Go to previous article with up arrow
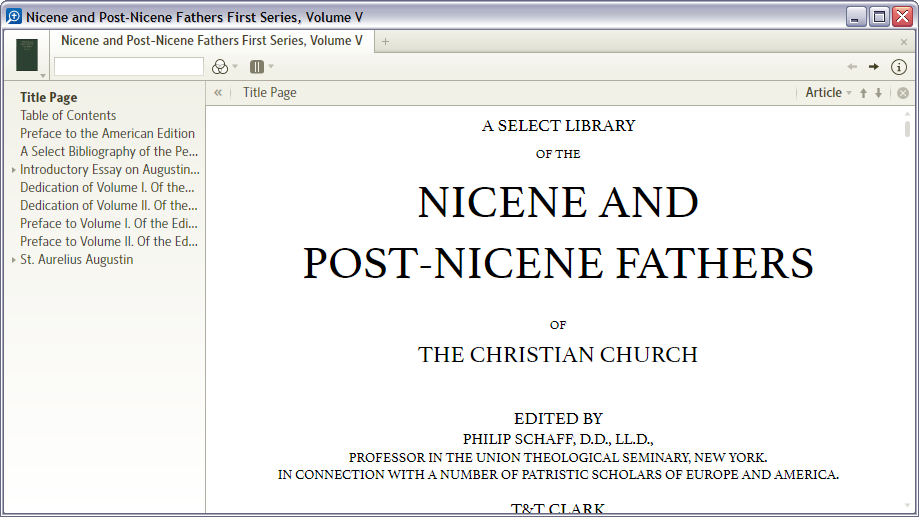 (863, 93)
